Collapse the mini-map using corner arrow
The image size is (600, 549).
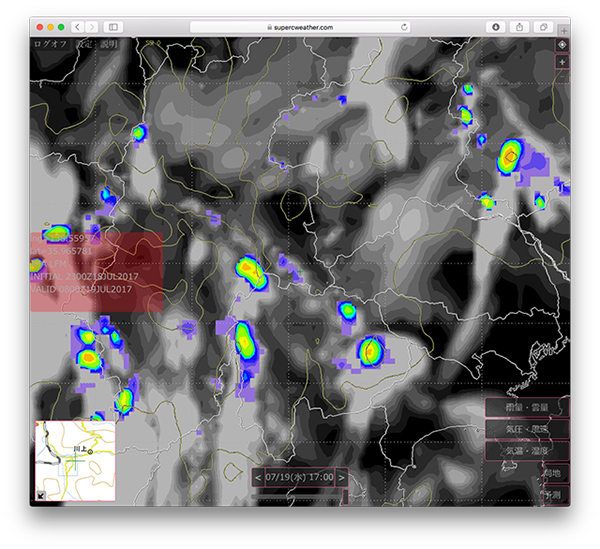tap(40, 495)
